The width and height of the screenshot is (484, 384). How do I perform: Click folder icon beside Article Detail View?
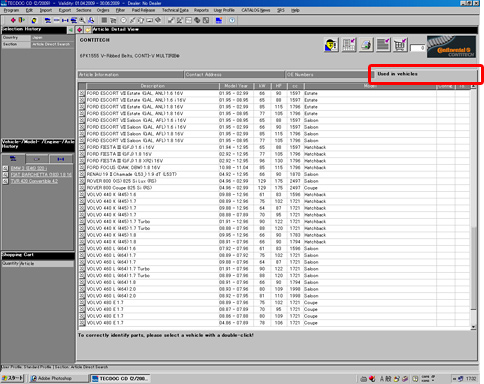pos(87,30)
